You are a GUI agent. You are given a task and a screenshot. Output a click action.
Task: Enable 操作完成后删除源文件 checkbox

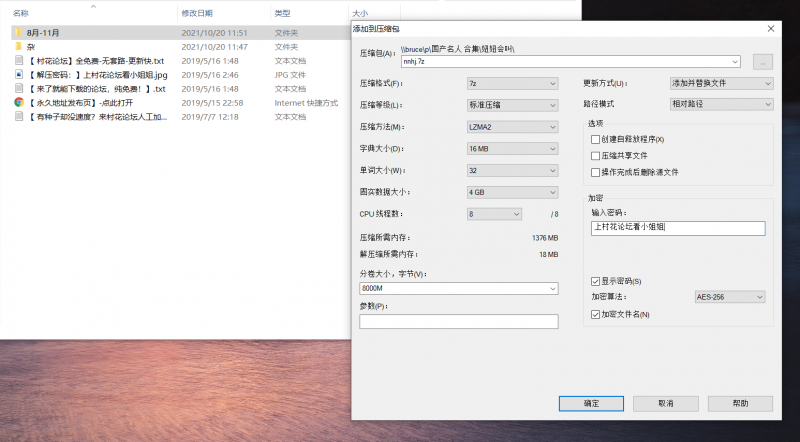point(596,172)
